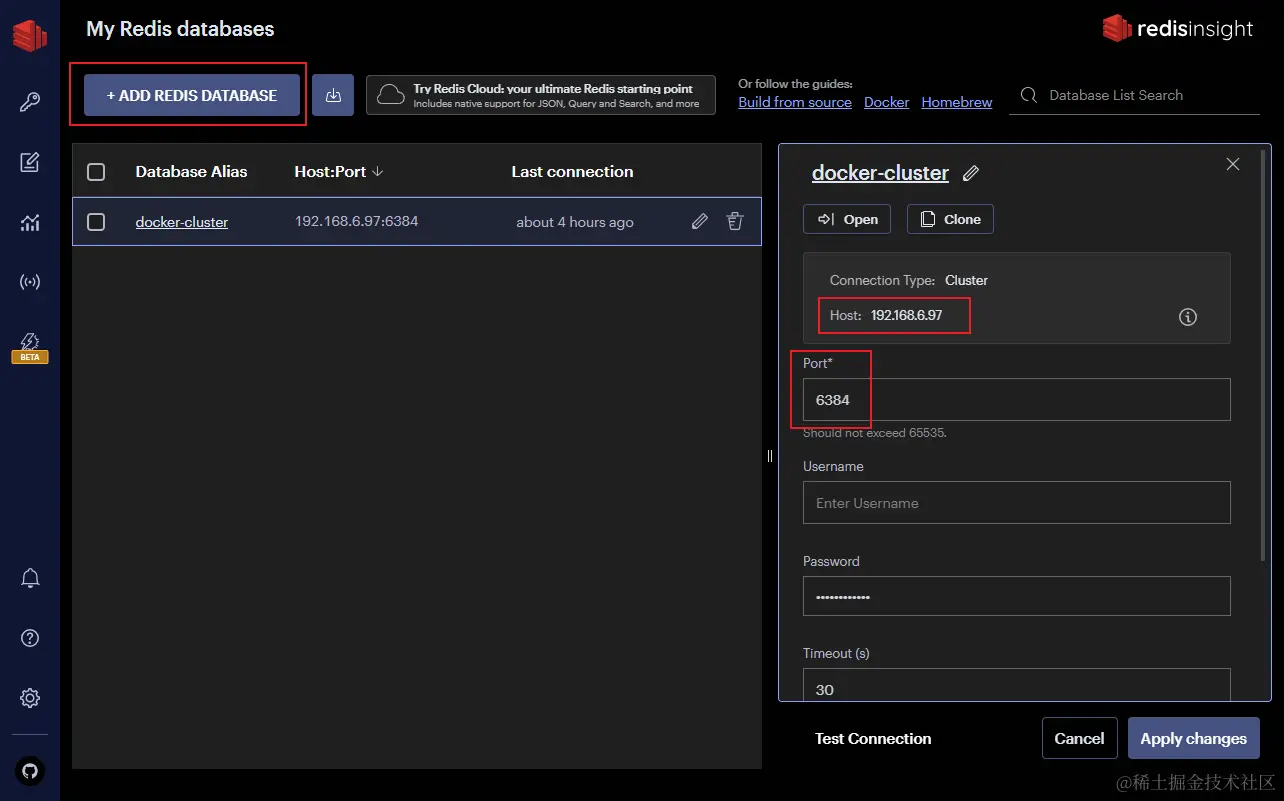
Task: Open the GitHub repository icon
Action: (x=30, y=771)
